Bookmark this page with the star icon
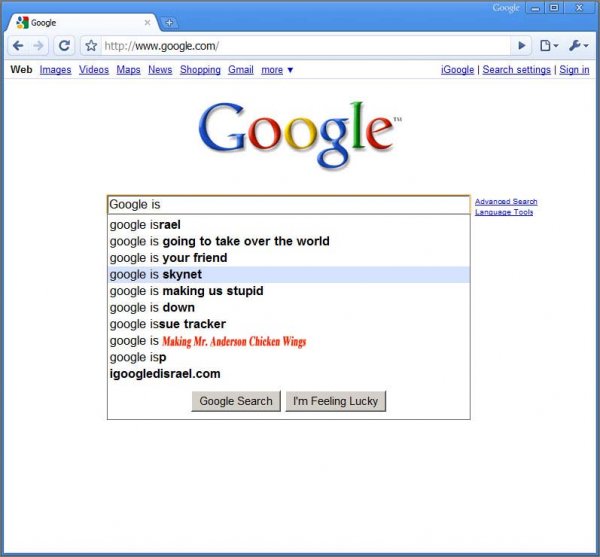The image size is (600, 557). coord(91,46)
